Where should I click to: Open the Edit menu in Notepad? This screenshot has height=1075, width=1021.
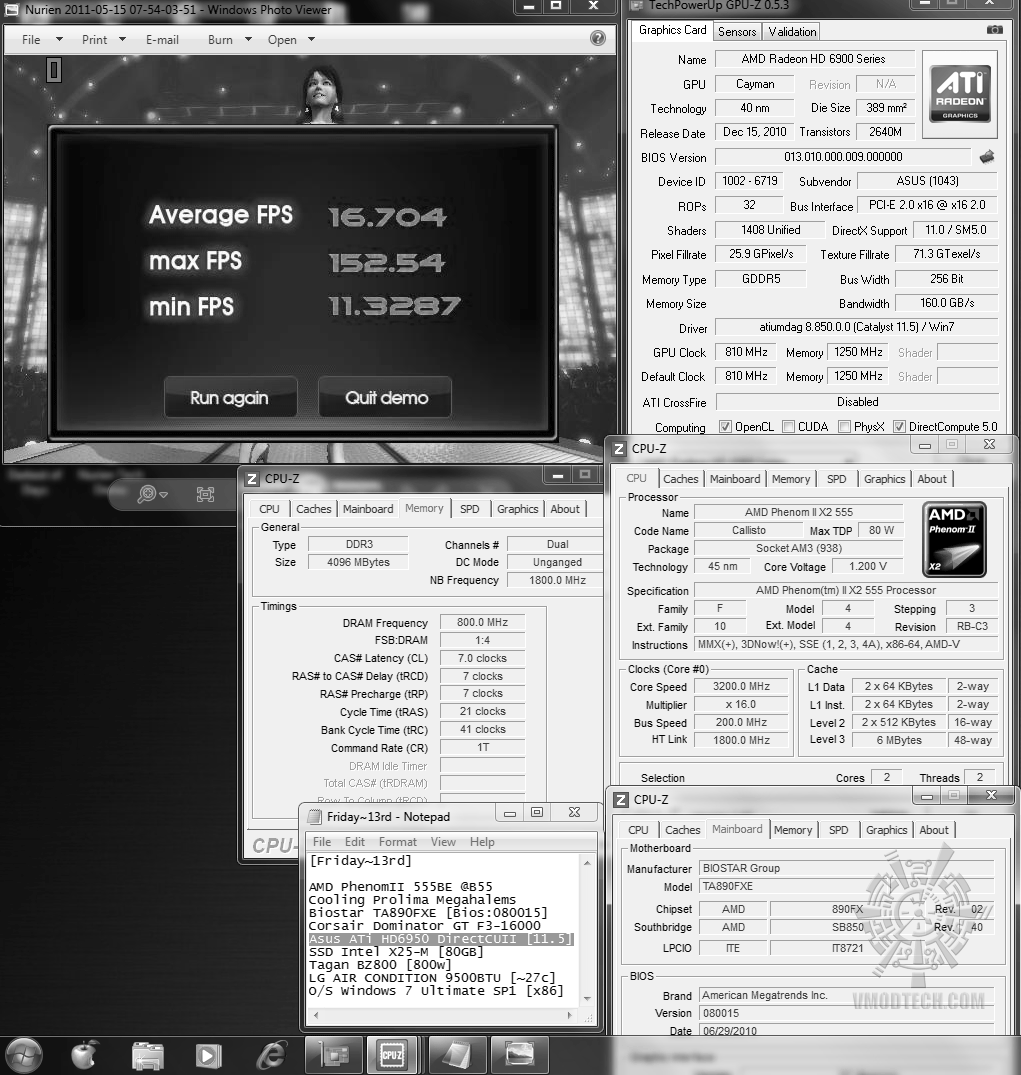pos(355,841)
